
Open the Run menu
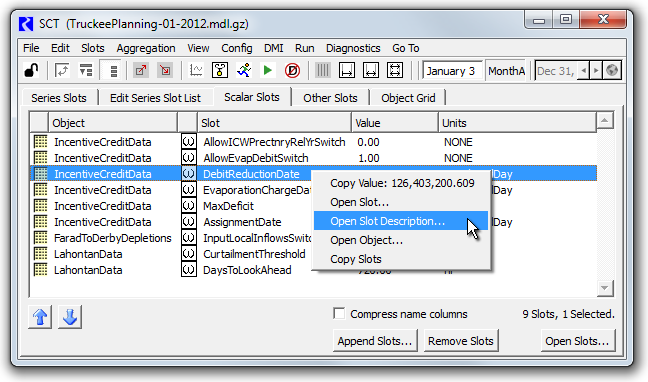click(305, 48)
